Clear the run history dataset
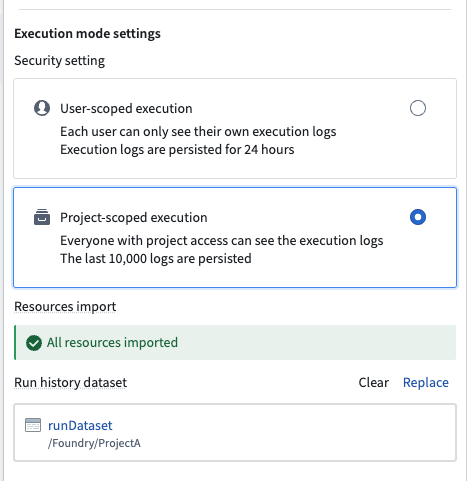 coord(373,382)
